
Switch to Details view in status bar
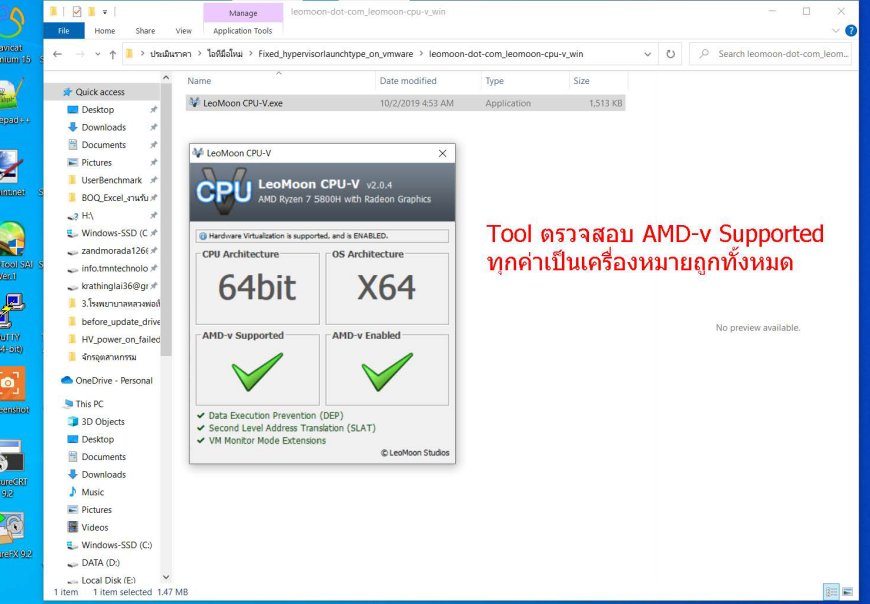(x=831, y=592)
